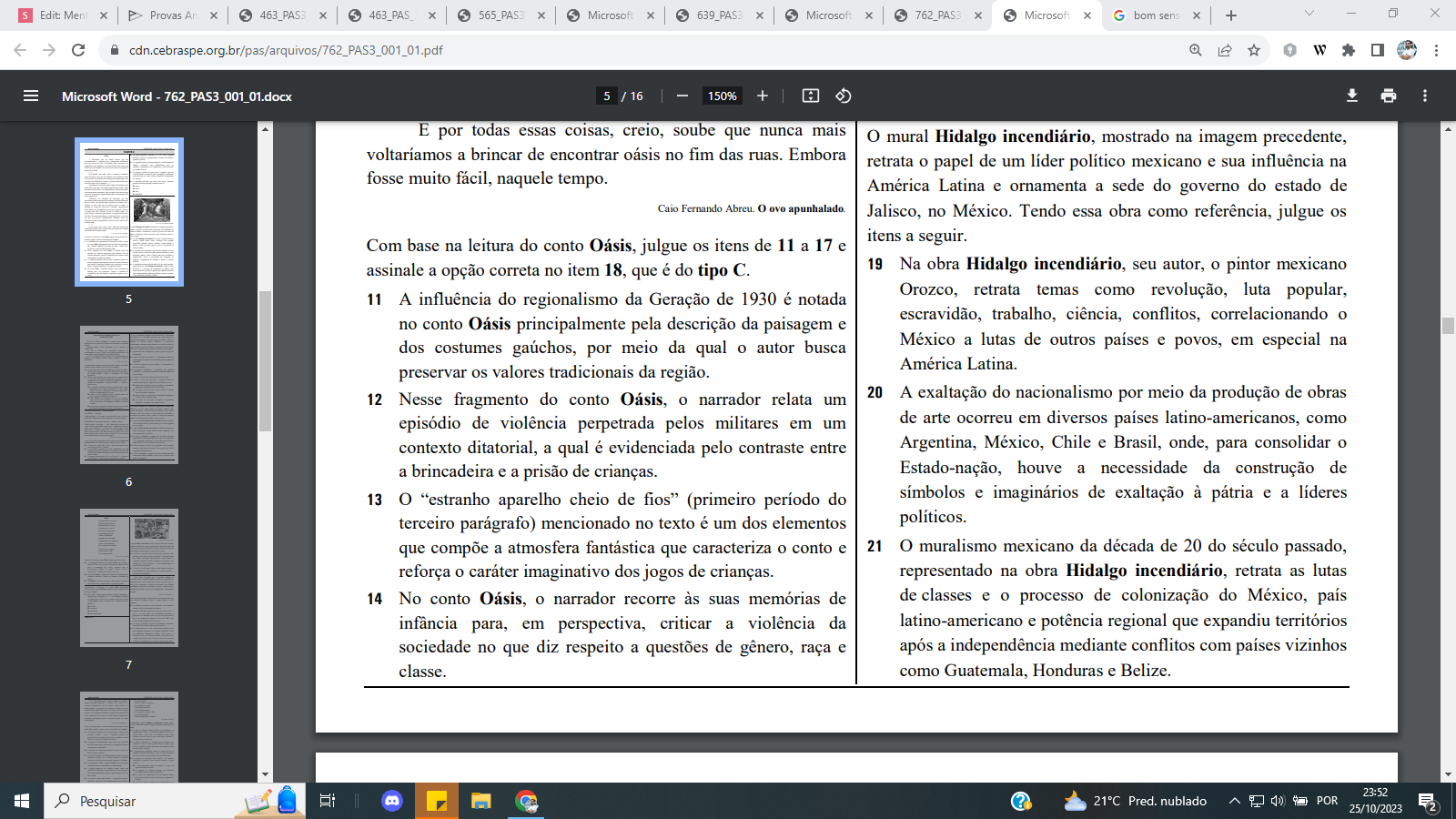Open the PDF viewer more actions menu
This screenshot has height=819, width=1456.
pos(1425,96)
